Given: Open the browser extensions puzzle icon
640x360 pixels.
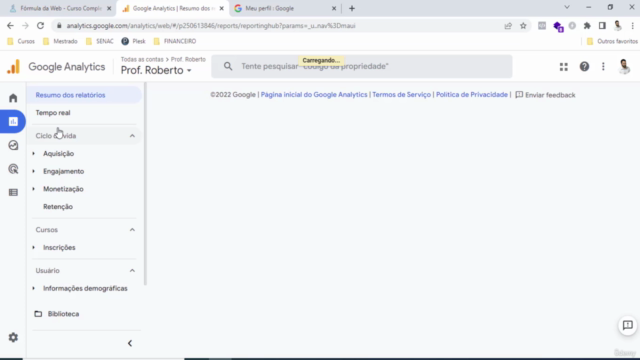Looking at the screenshot, I should pyautogui.click(x=587, y=26).
